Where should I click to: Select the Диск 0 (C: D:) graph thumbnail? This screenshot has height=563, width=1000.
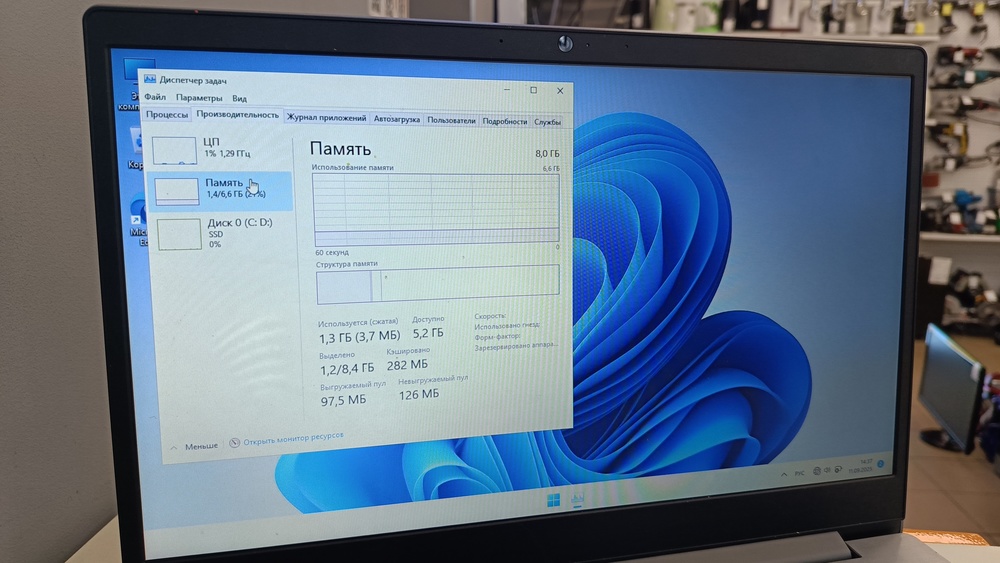[x=179, y=234]
